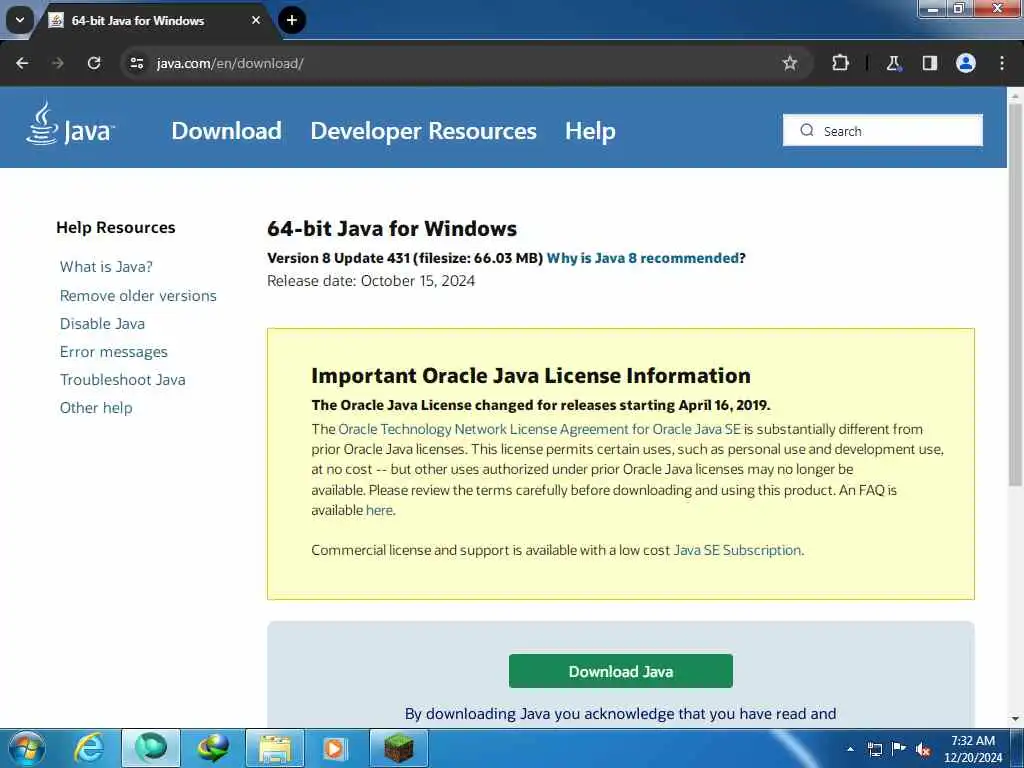Click the Java logo in header
Screen dimensions: 1024x768
pos(70,124)
